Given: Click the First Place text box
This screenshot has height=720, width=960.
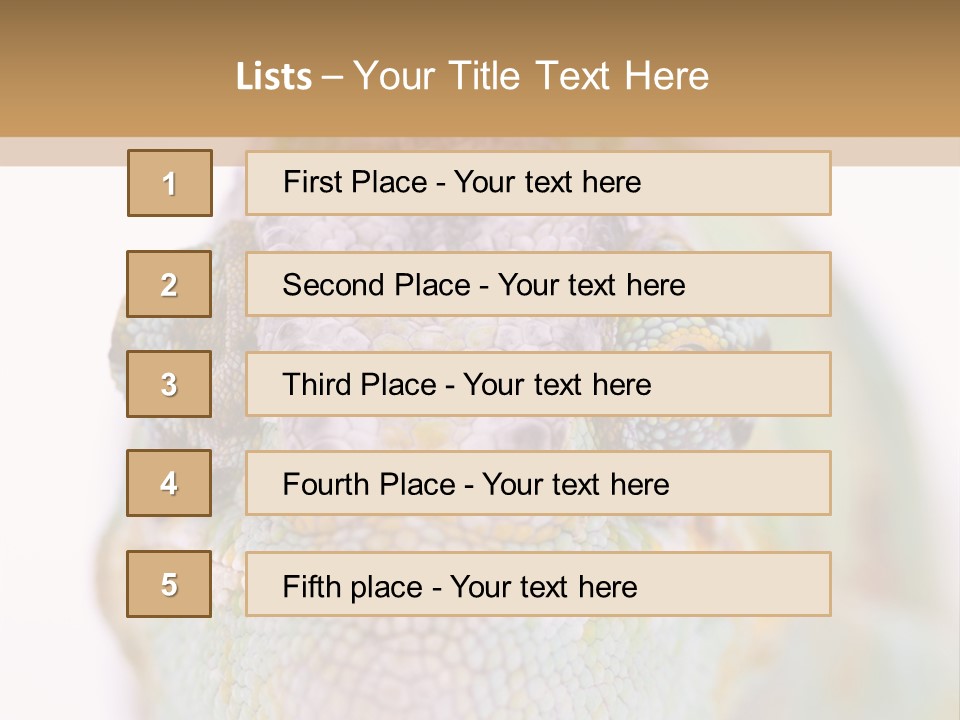Looking at the screenshot, I should click(538, 183).
